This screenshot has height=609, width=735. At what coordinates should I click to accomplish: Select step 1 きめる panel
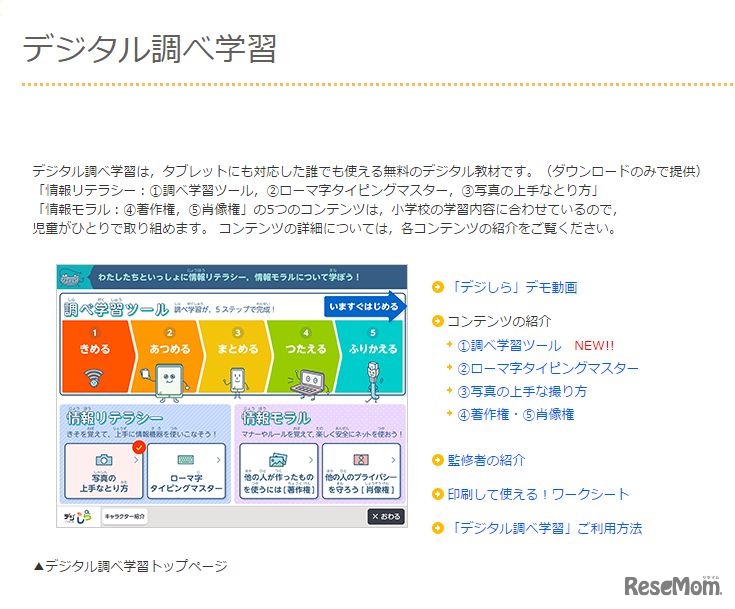[x=96, y=357]
